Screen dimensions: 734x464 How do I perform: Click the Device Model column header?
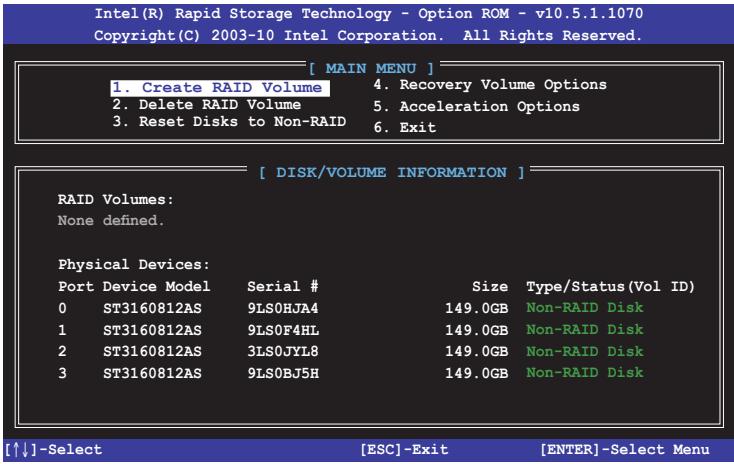pyautogui.click(x=156, y=287)
